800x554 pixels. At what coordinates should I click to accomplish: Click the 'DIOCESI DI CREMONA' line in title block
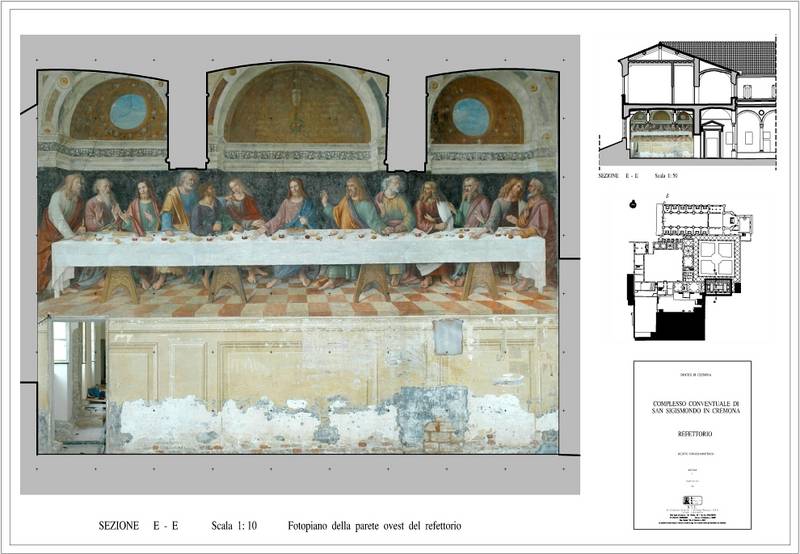(695, 375)
